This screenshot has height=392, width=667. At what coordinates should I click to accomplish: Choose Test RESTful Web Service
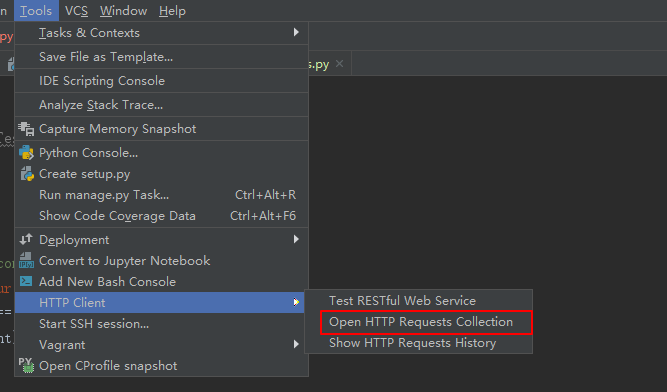pyautogui.click(x=419, y=301)
